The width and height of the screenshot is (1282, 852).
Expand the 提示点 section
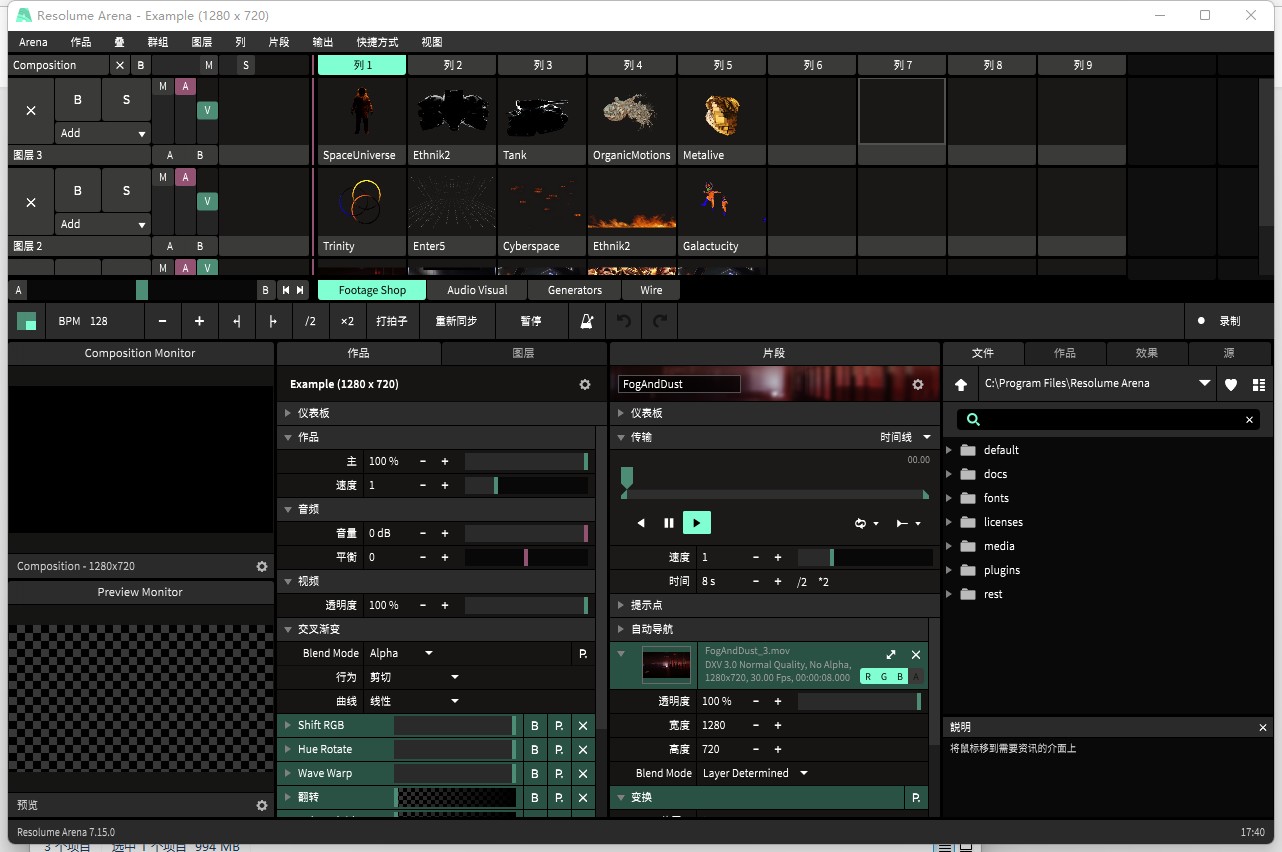tap(623, 605)
